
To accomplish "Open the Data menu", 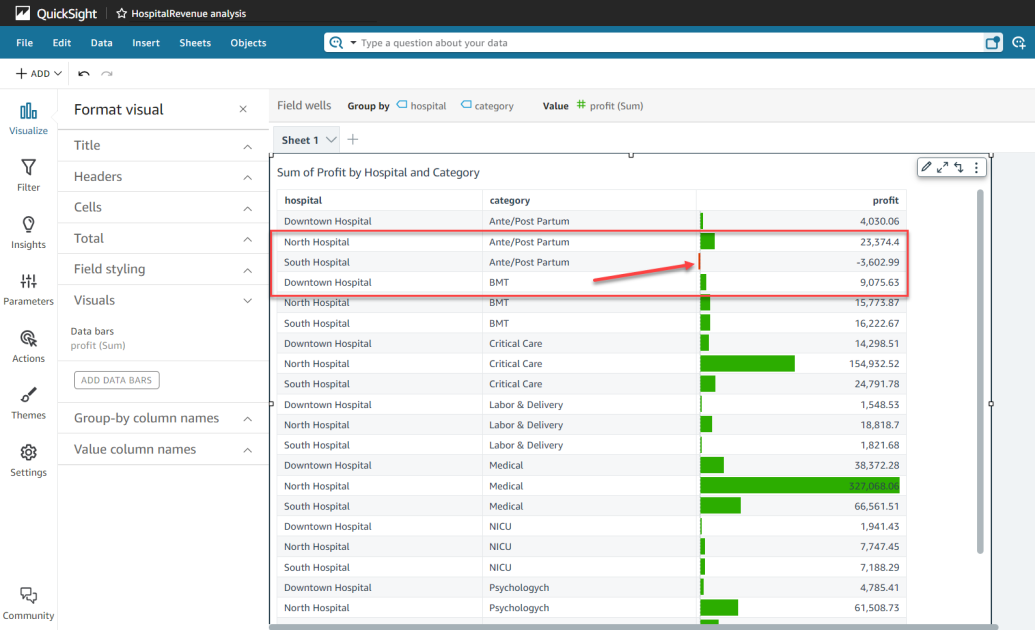I will point(100,43).
